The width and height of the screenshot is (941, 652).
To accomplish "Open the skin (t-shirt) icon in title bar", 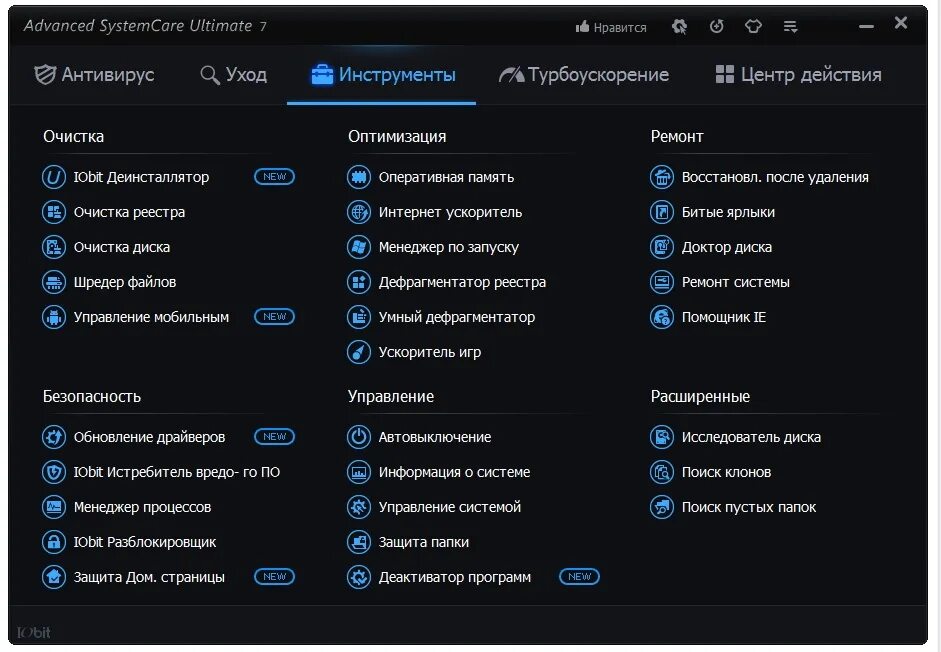I will 753,27.
